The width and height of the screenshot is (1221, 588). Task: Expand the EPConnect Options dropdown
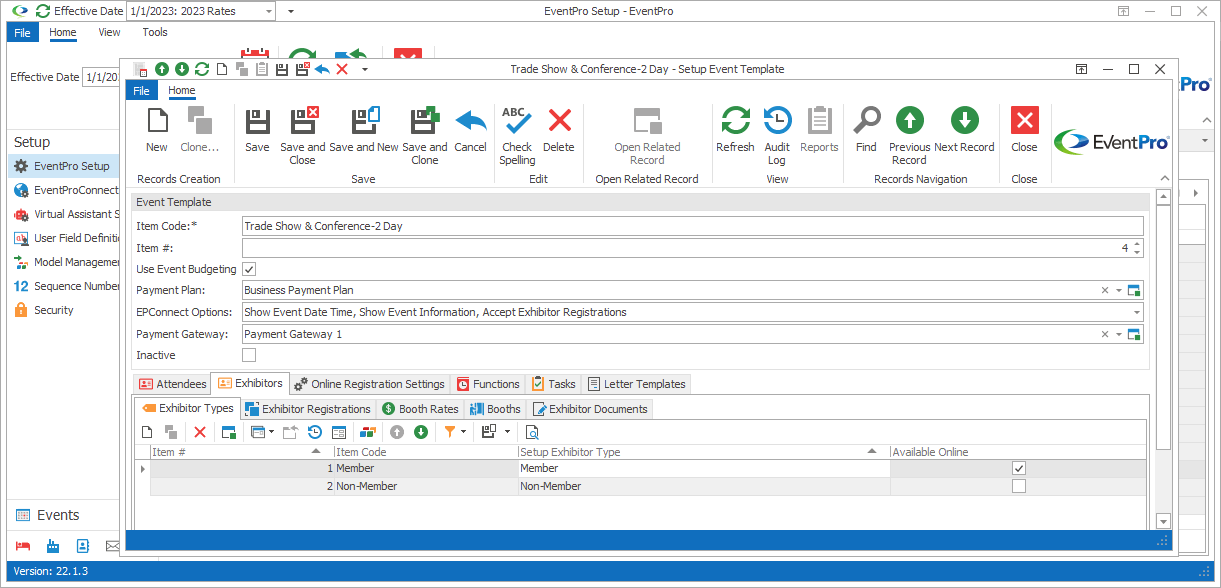pyautogui.click(x=1136, y=312)
